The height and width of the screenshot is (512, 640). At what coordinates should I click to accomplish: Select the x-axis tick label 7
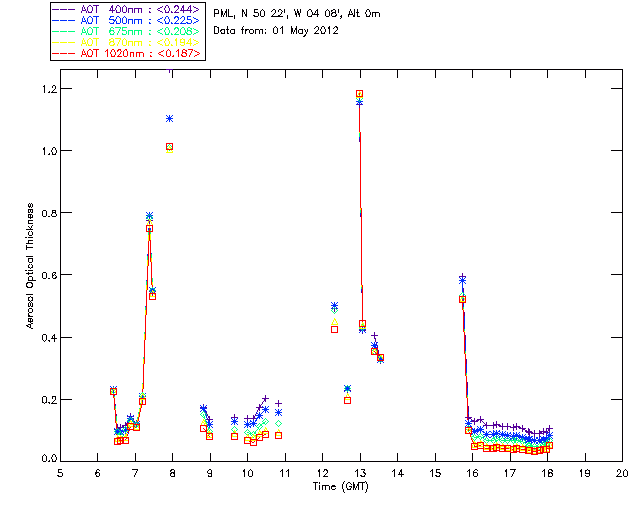point(135,473)
